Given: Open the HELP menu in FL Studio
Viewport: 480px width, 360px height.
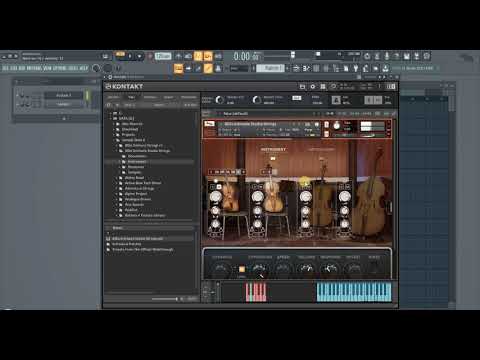Looking at the screenshot, I should [x=84, y=68].
